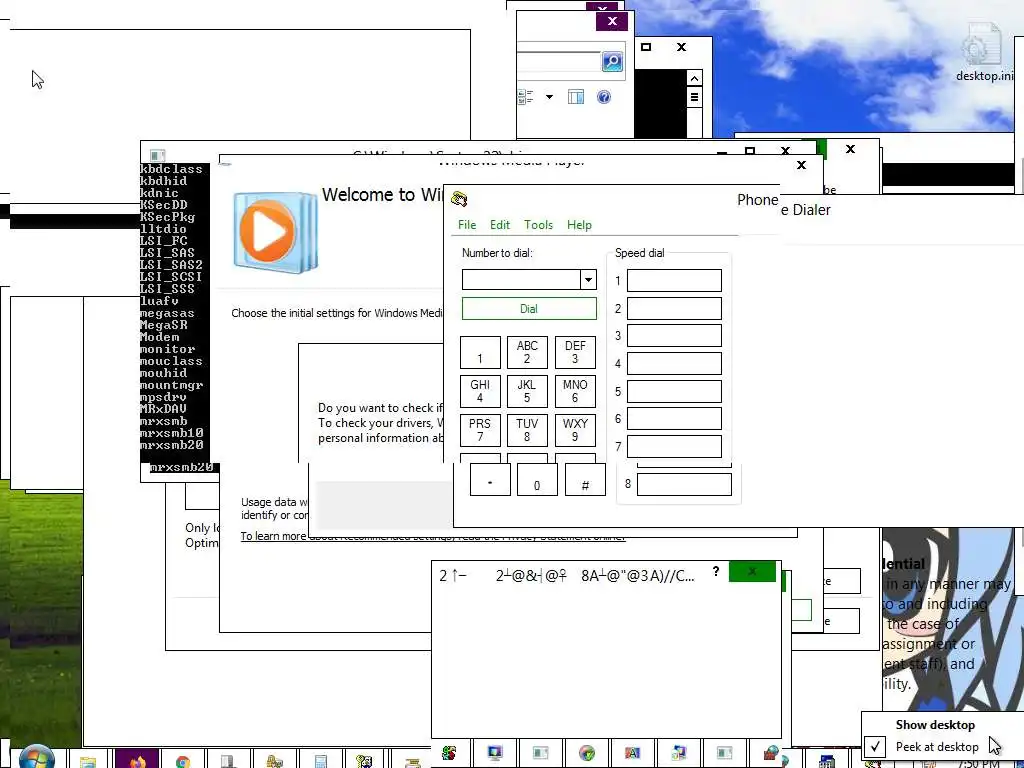Toggle Peek at desktop checkmark option

tap(875, 746)
